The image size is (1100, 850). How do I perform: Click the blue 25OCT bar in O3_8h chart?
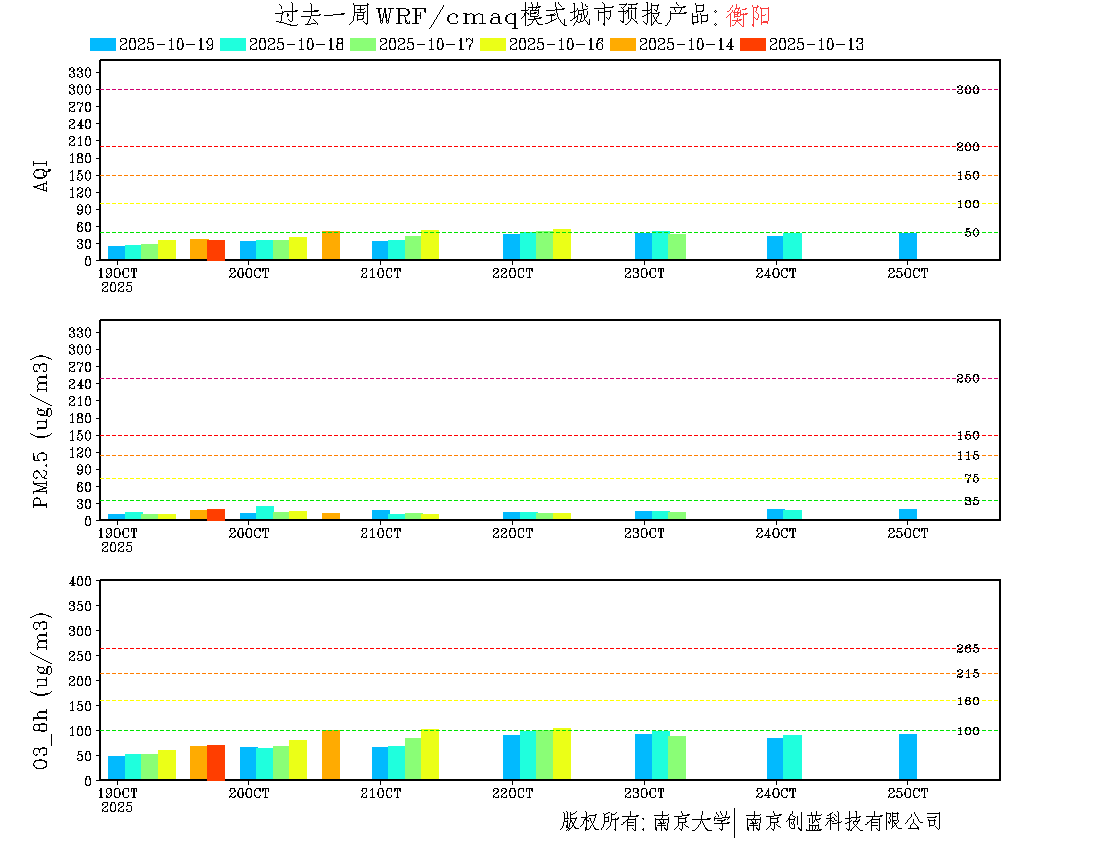click(x=908, y=757)
